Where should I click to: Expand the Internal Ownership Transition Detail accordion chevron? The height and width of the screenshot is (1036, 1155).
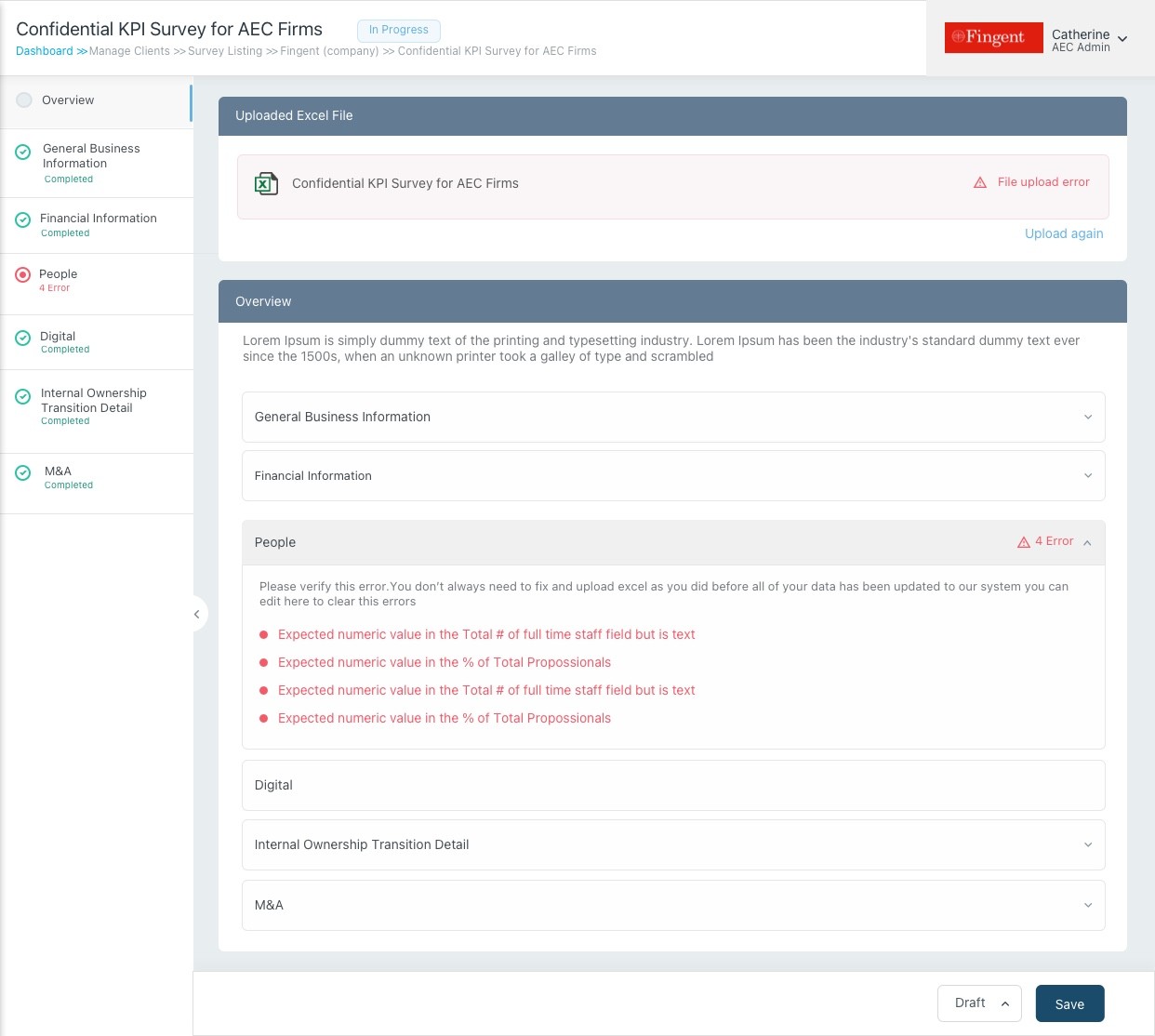(x=1088, y=844)
